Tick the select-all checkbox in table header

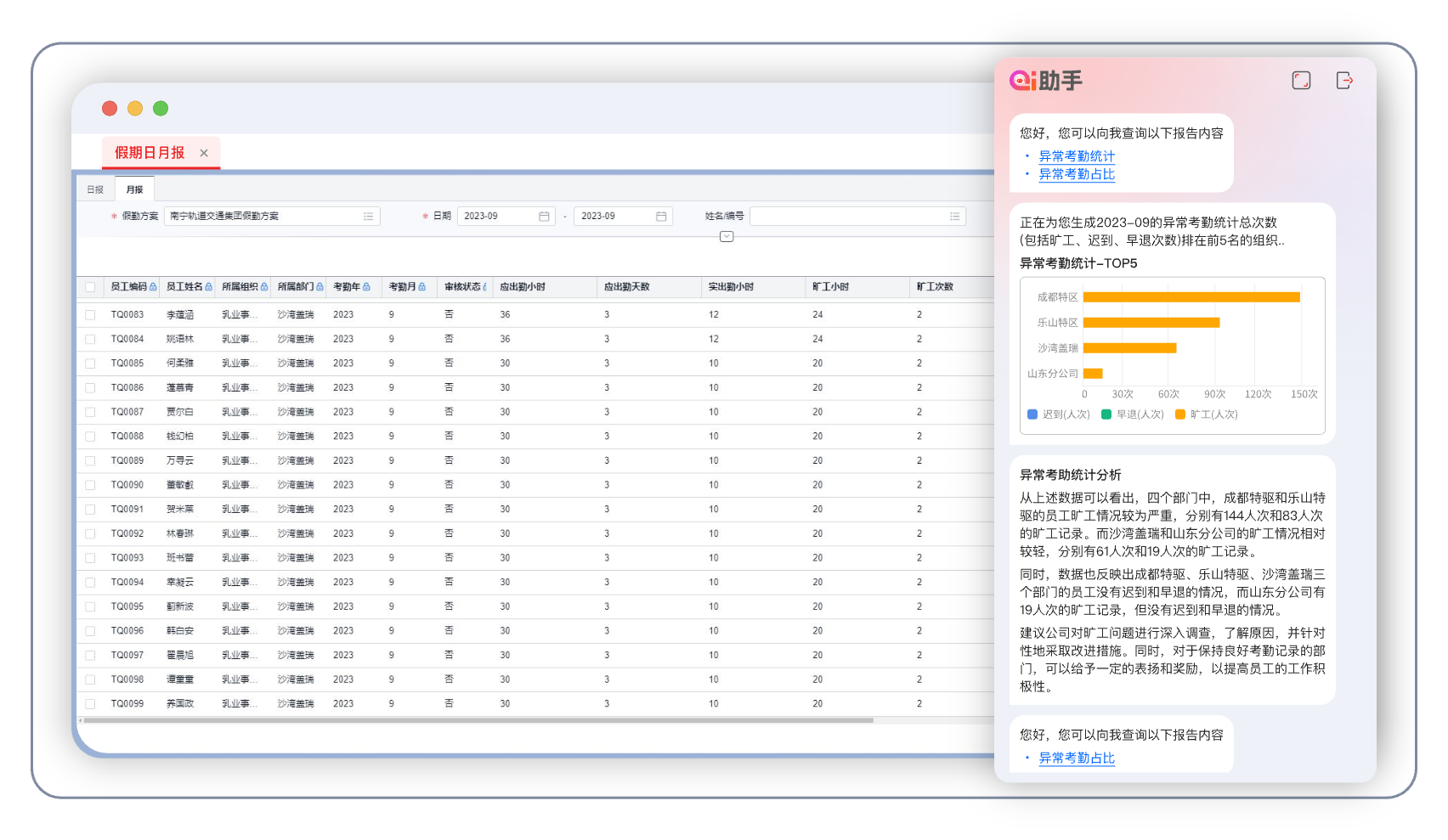pyautogui.click(x=90, y=287)
